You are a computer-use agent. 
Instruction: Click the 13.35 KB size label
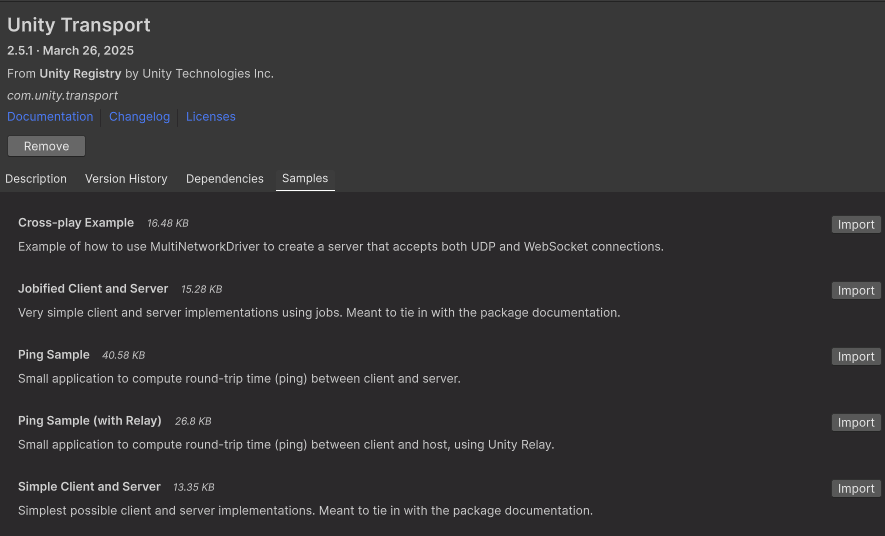click(194, 487)
